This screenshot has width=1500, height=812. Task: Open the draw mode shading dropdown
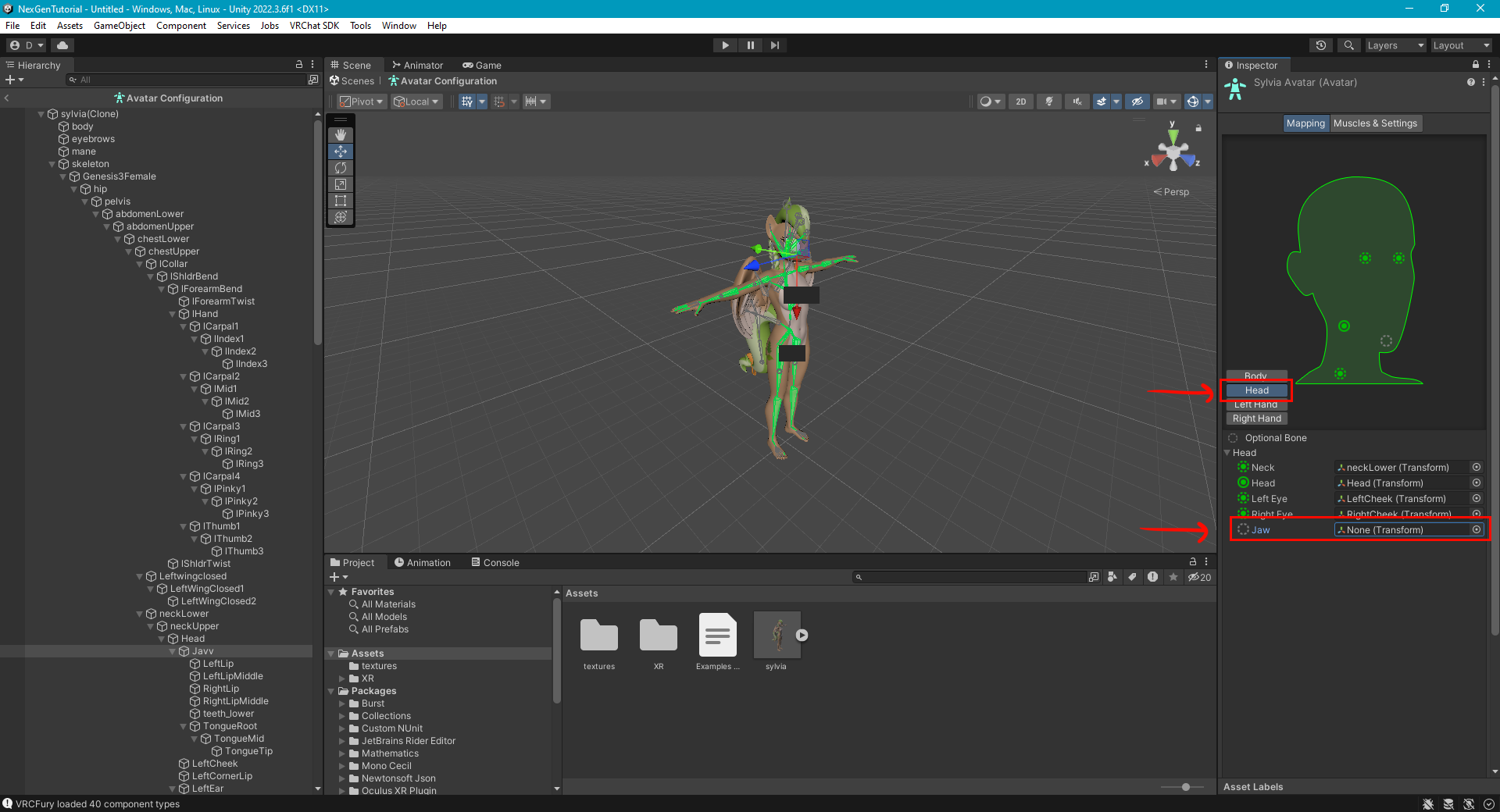click(991, 101)
